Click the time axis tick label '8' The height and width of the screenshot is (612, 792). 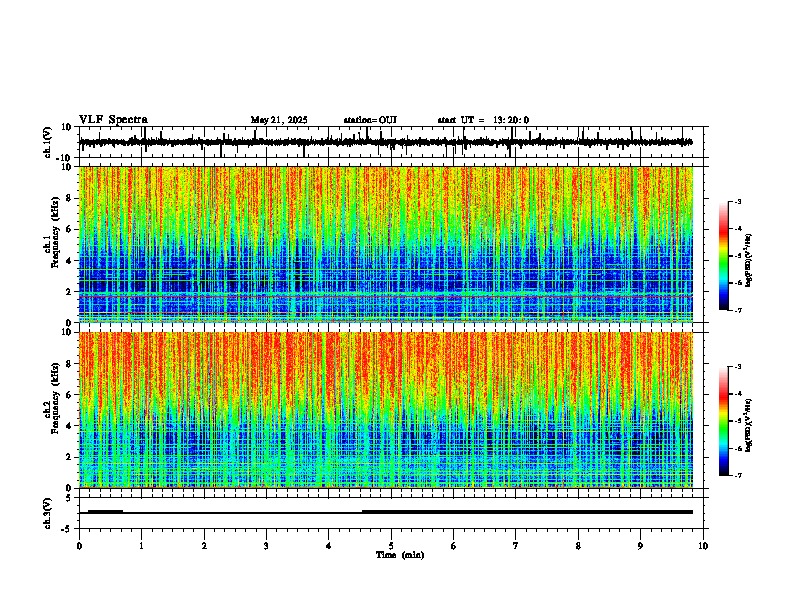[578, 546]
